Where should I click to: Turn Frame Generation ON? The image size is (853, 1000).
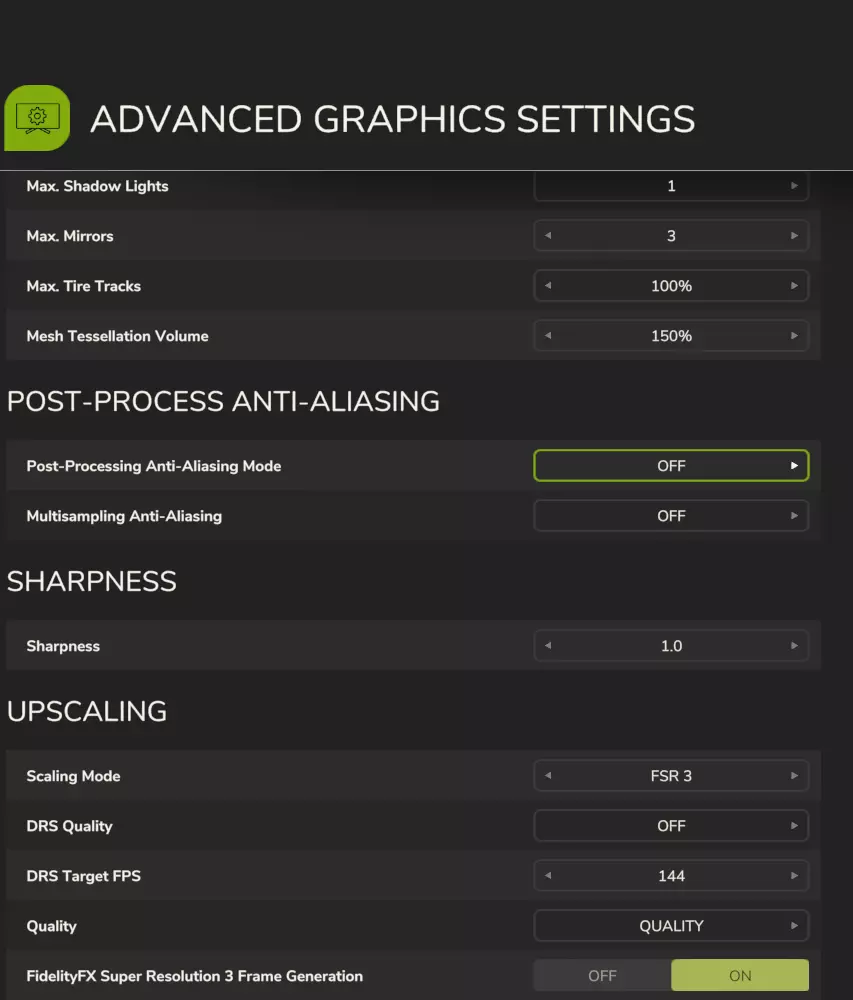tap(740, 976)
